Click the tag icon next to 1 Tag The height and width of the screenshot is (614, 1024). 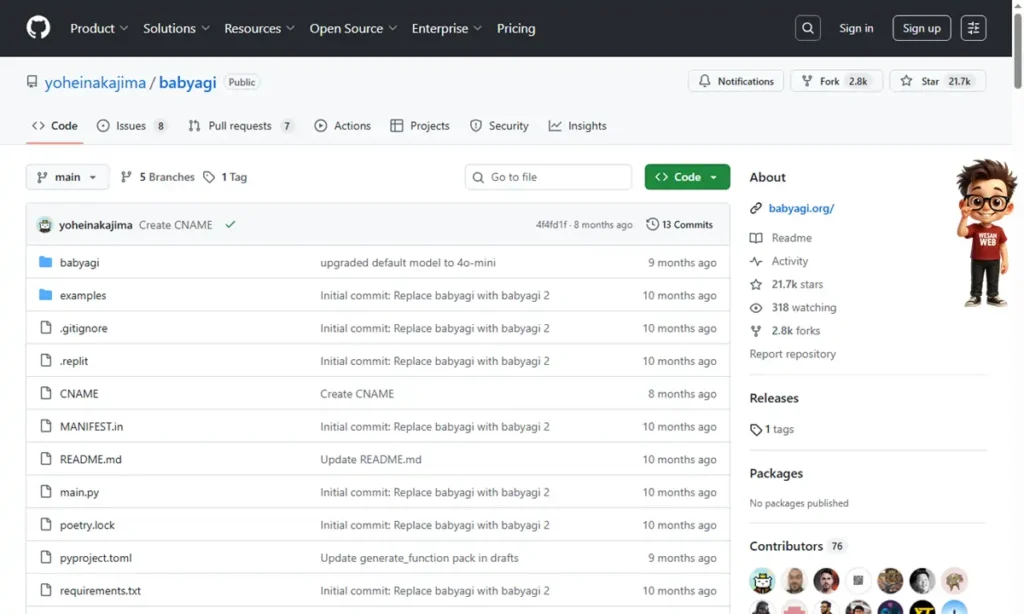point(209,177)
